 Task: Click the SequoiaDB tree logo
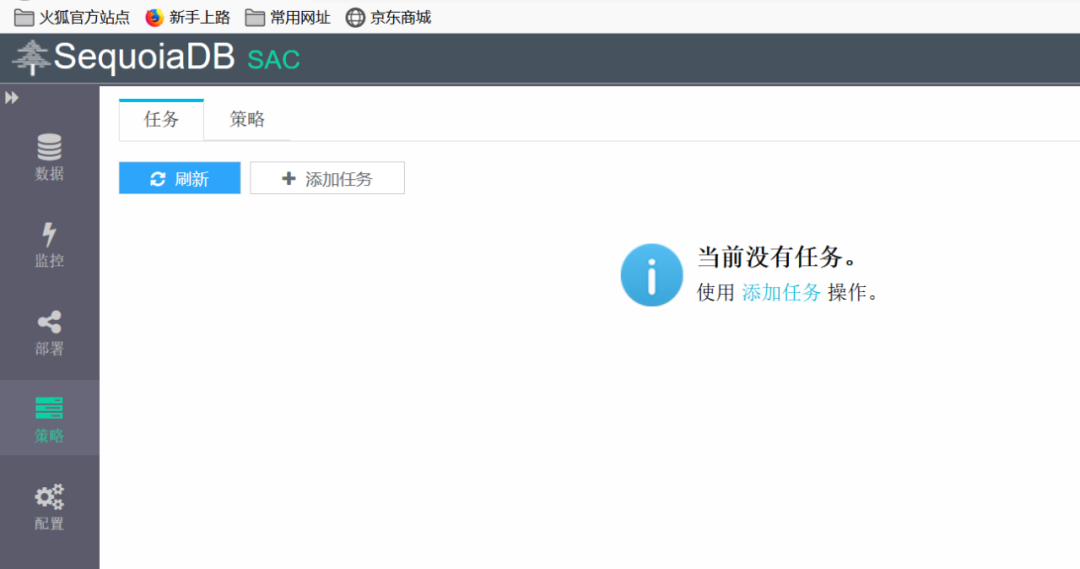coord(30,57)
